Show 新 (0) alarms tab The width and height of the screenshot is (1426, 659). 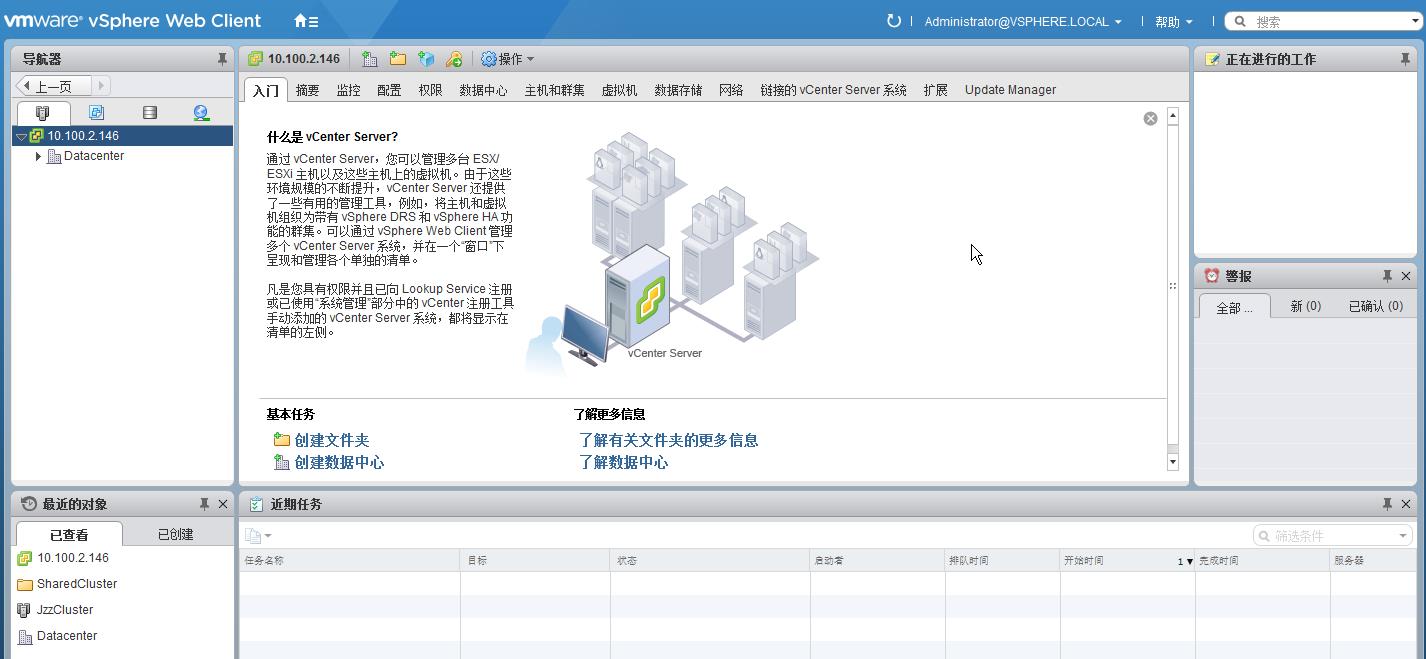(x=1305, y=306)
